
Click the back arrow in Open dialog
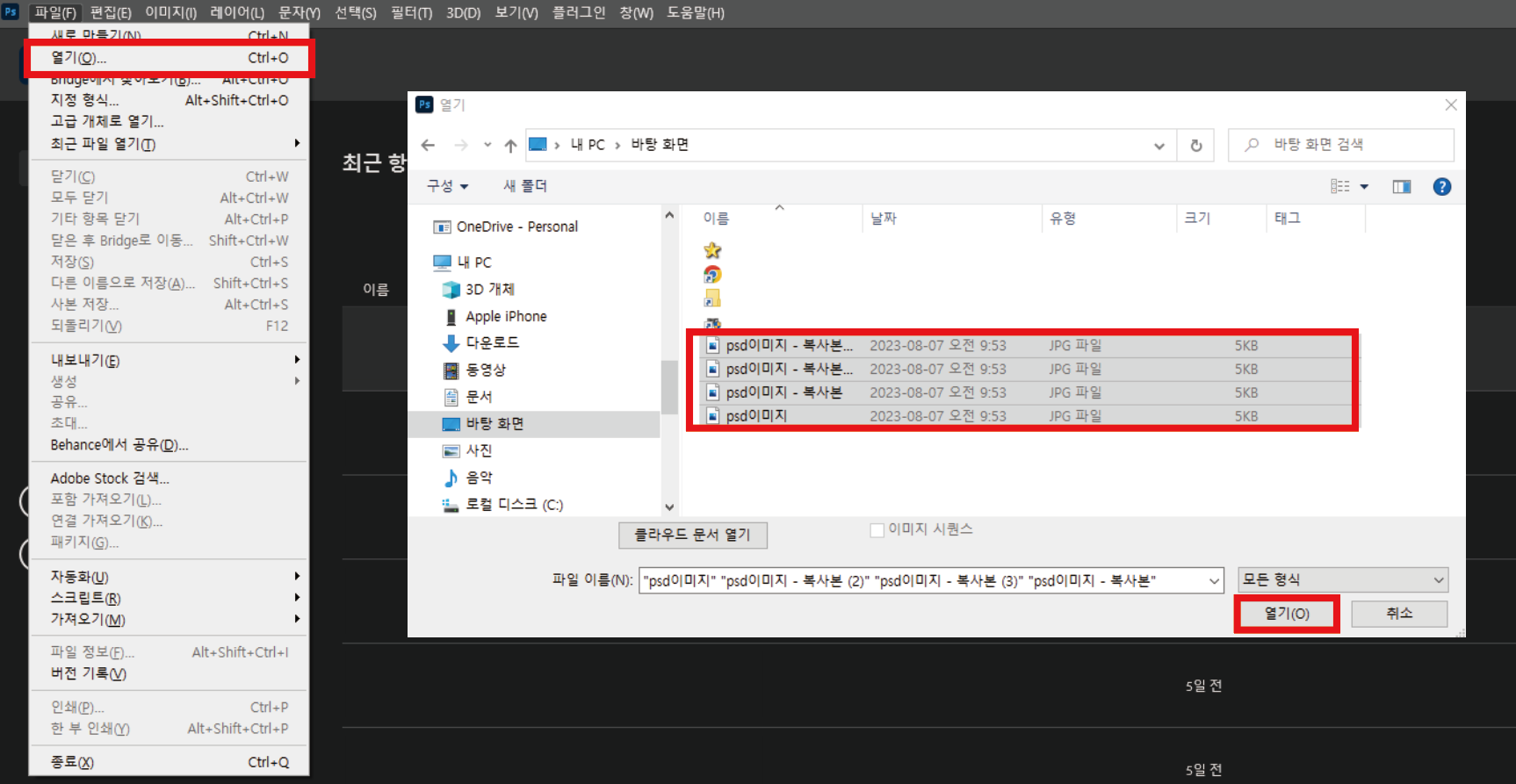(428, 145)
